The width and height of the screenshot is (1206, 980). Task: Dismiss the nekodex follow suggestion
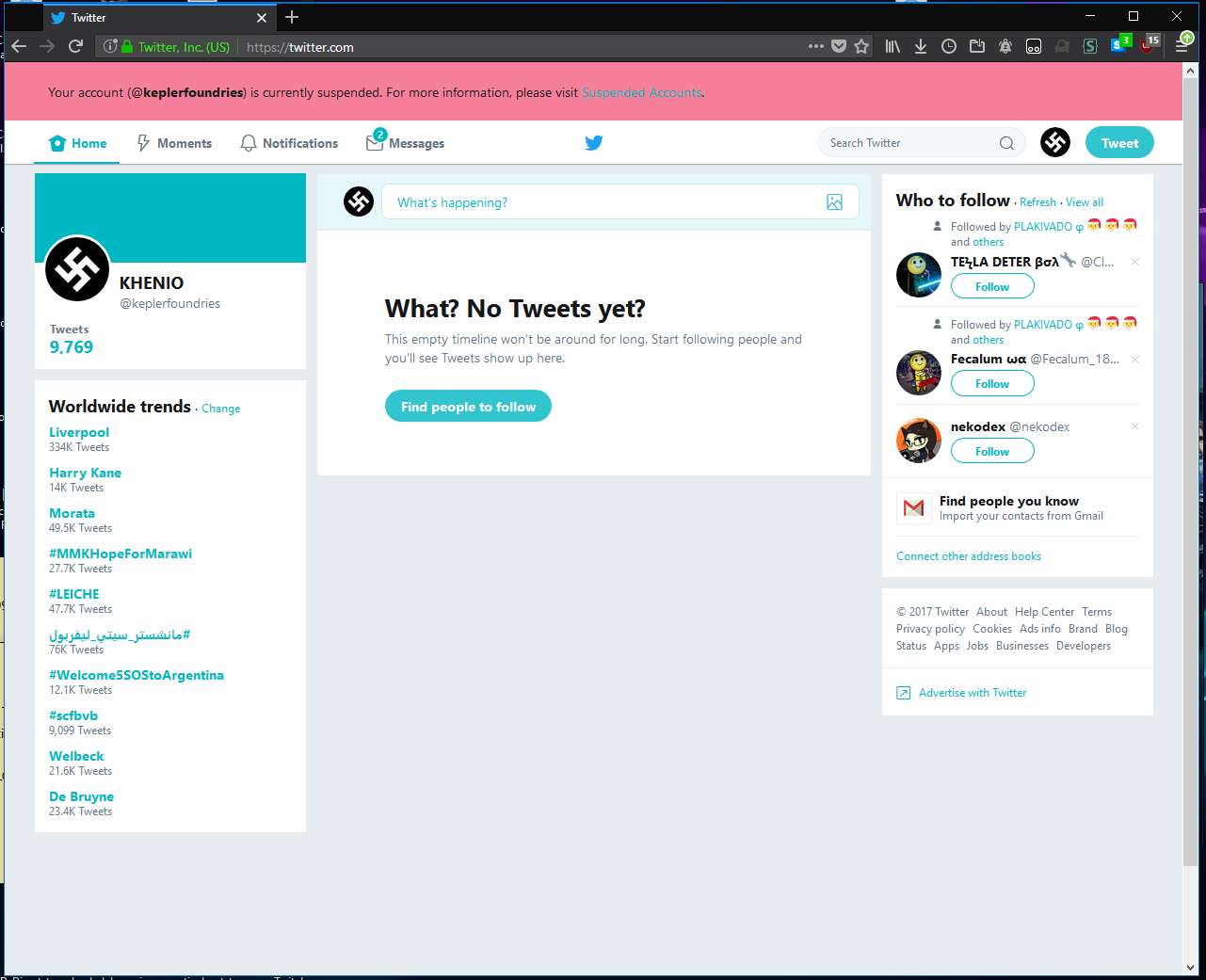1134,426
